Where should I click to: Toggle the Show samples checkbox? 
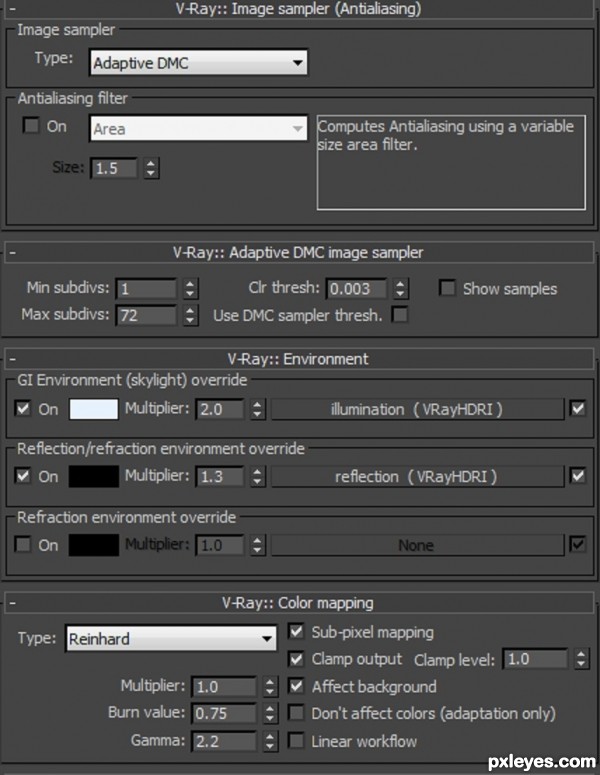447,288
